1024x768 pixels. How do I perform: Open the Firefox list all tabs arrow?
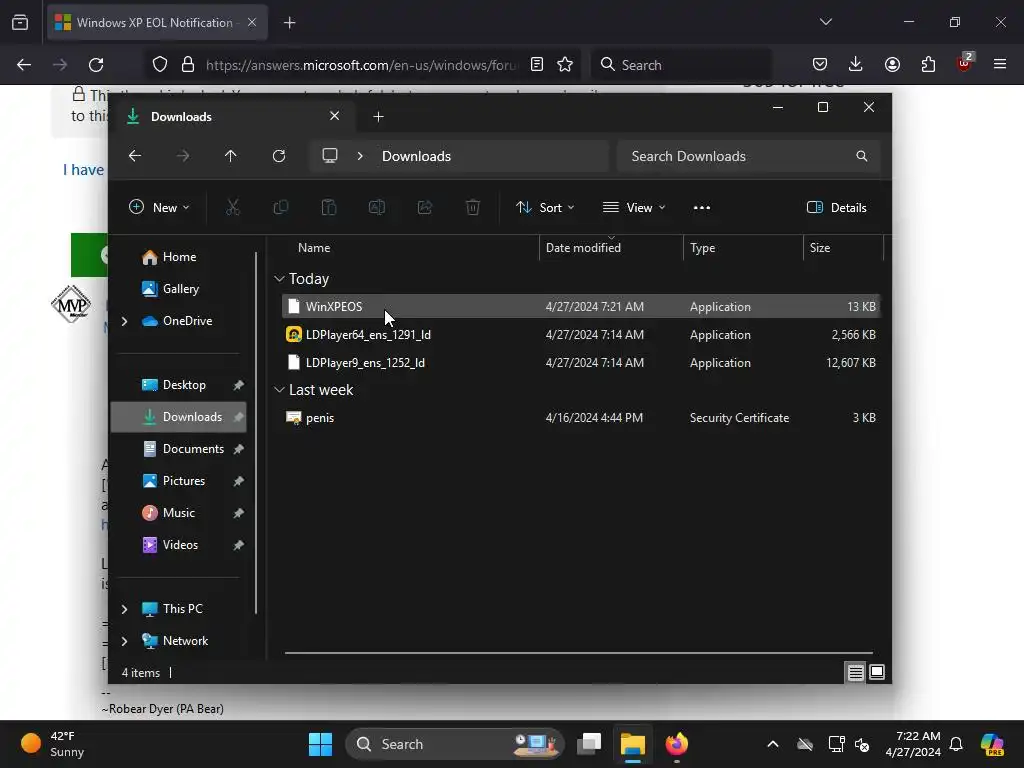825,22
